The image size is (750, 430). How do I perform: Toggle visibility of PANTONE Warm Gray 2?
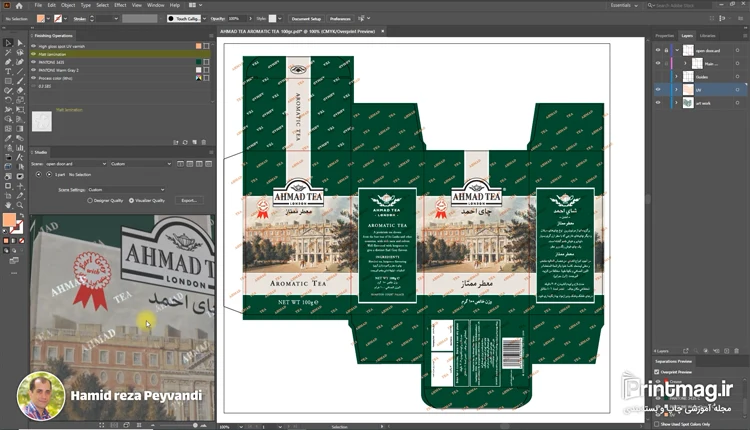(x=33, y=70)
